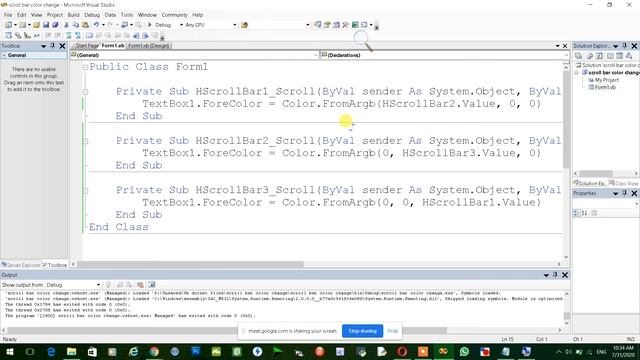Click Refresh icon in Solution Explorer

coord(599,56)
